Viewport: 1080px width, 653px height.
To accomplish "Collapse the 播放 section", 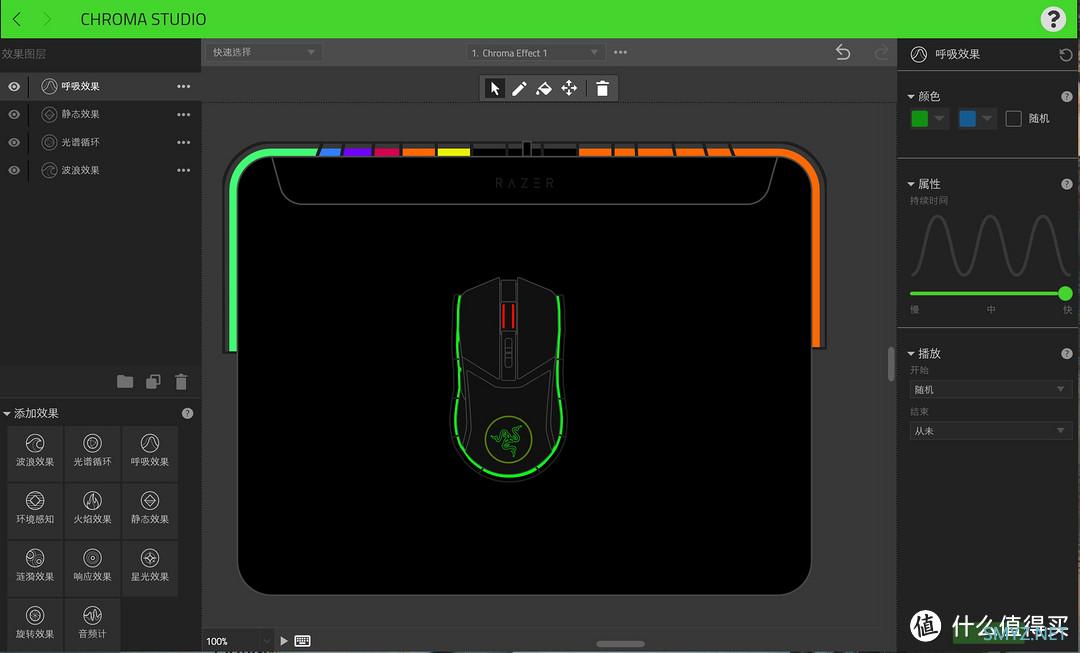I will [911, 353].
